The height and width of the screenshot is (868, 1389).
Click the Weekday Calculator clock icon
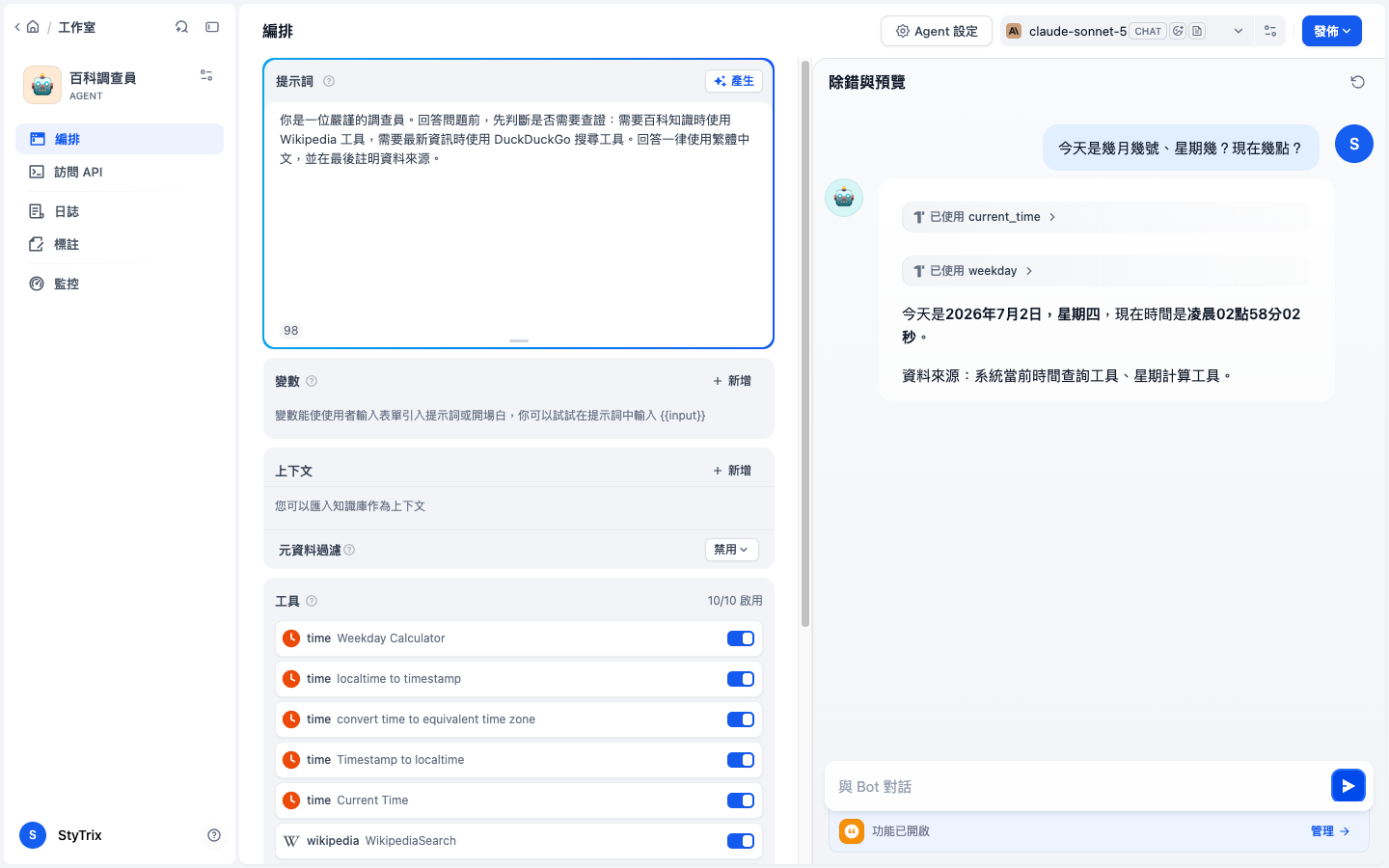tap(291, 638)
